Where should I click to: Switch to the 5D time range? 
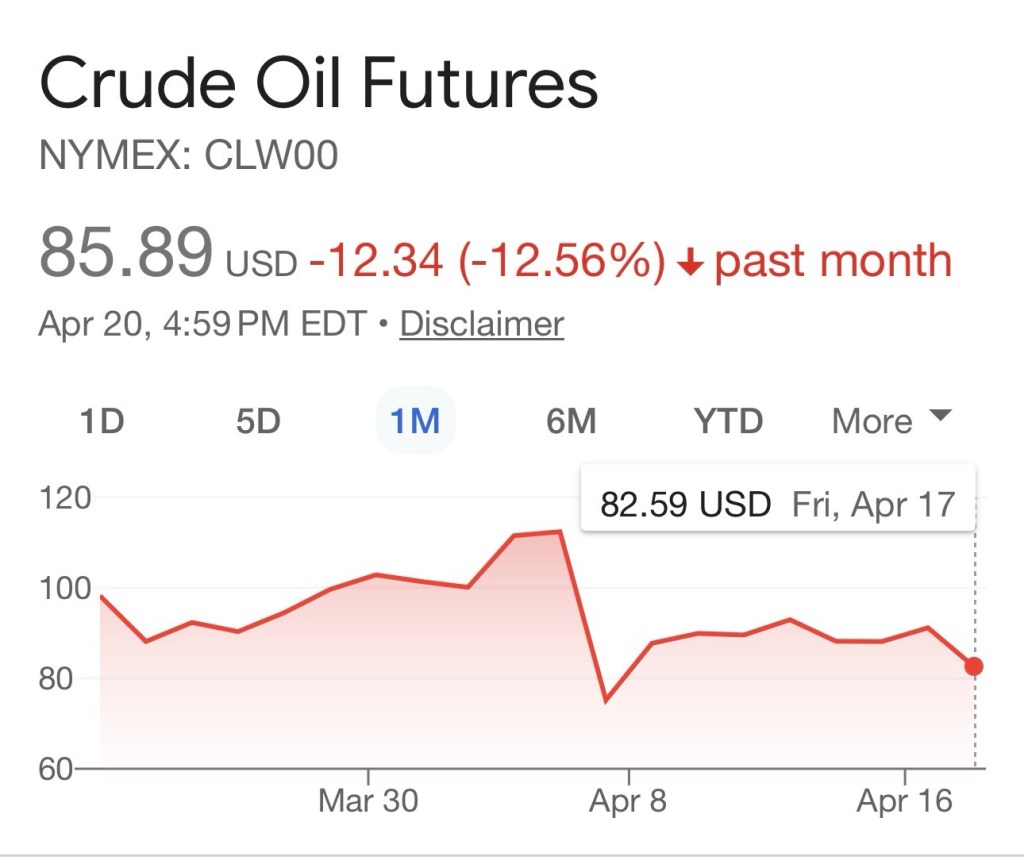(x=258, y=421)
